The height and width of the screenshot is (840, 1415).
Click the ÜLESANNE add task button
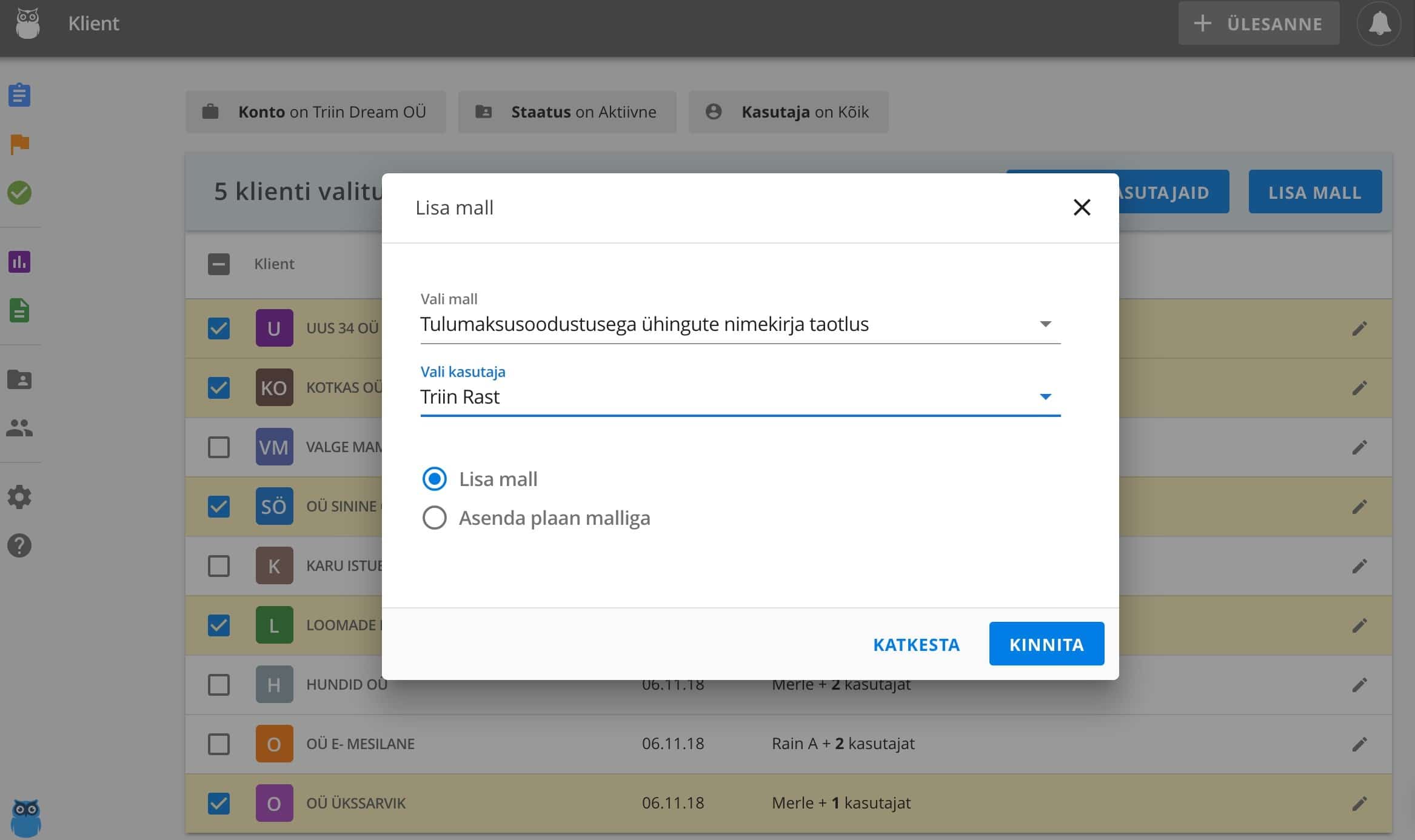point(1259,24)
